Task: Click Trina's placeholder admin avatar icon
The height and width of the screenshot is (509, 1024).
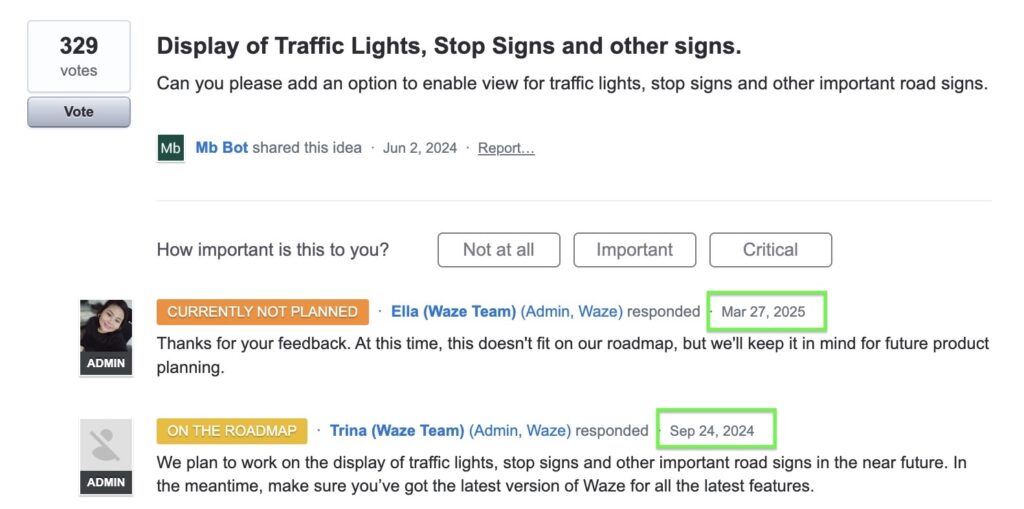Action: (x=106, y=445)
